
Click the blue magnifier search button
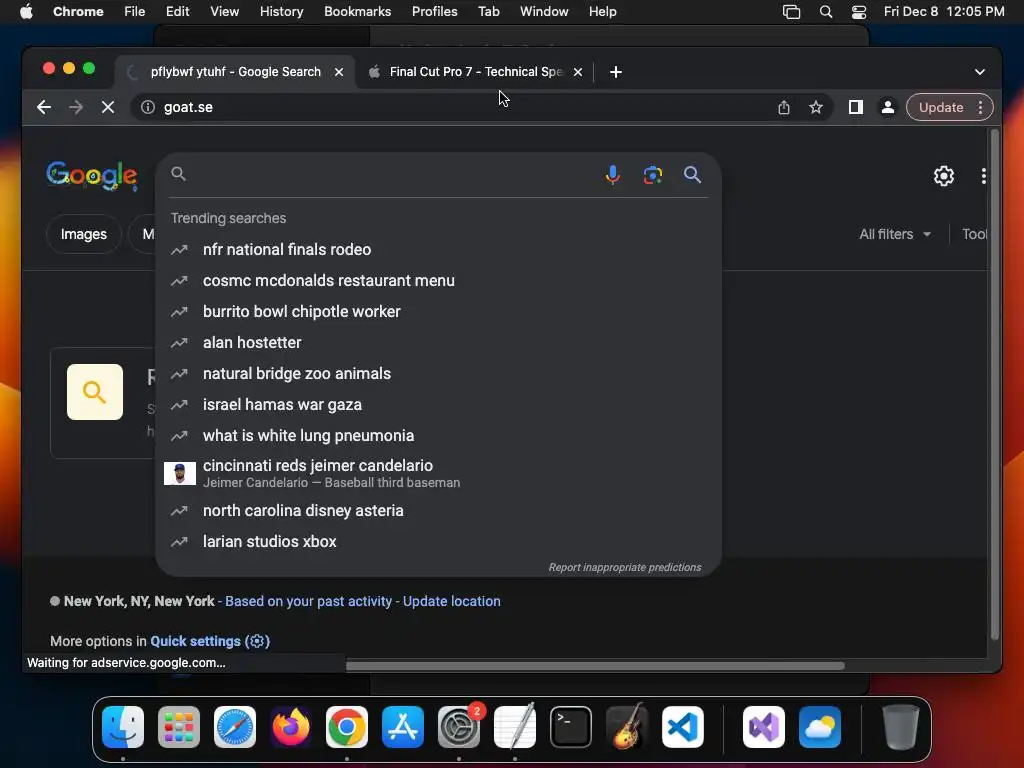point(692,174)
